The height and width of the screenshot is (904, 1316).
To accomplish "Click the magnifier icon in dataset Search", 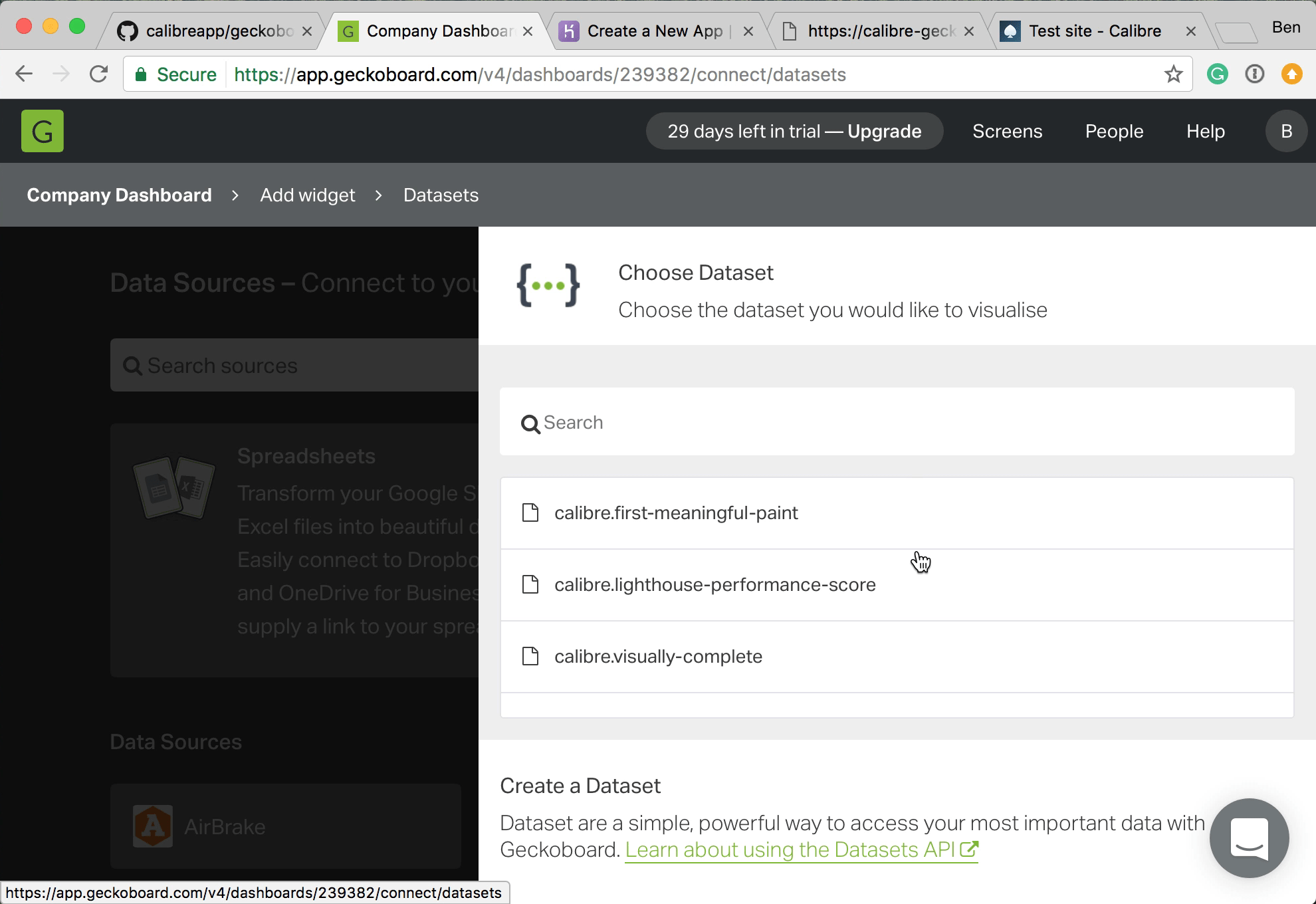I will (x=530, y=423).
